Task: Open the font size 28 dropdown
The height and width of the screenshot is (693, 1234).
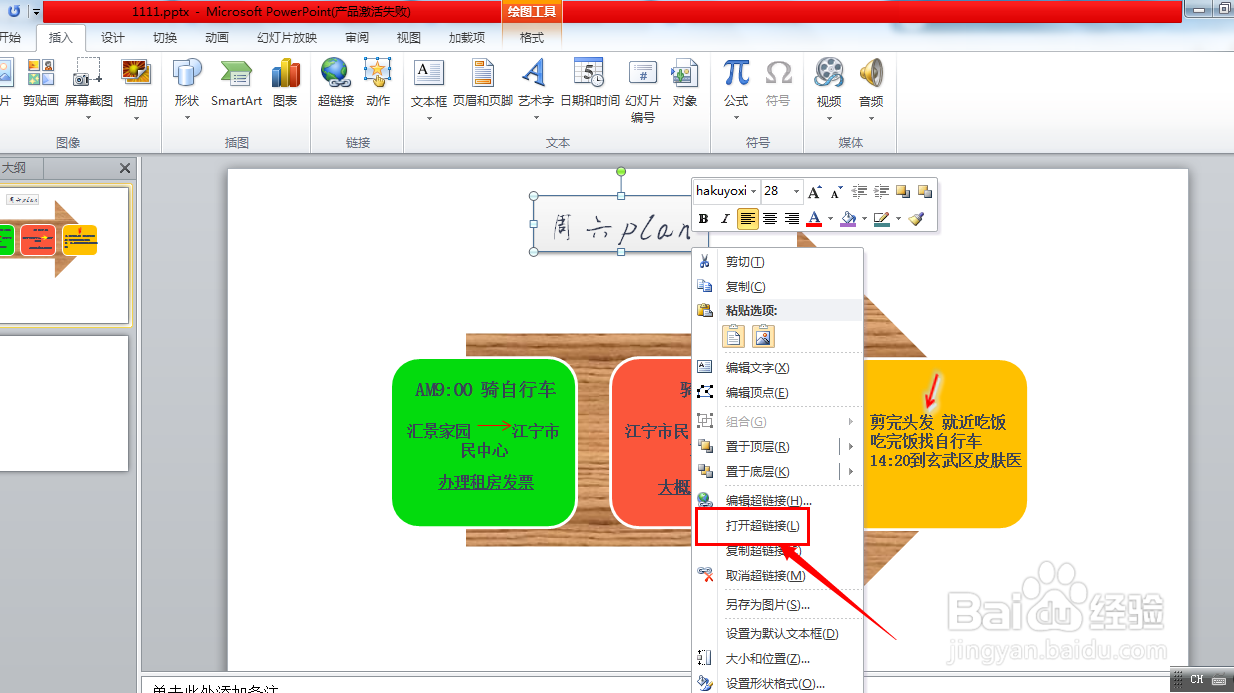Action: point(797,191)
